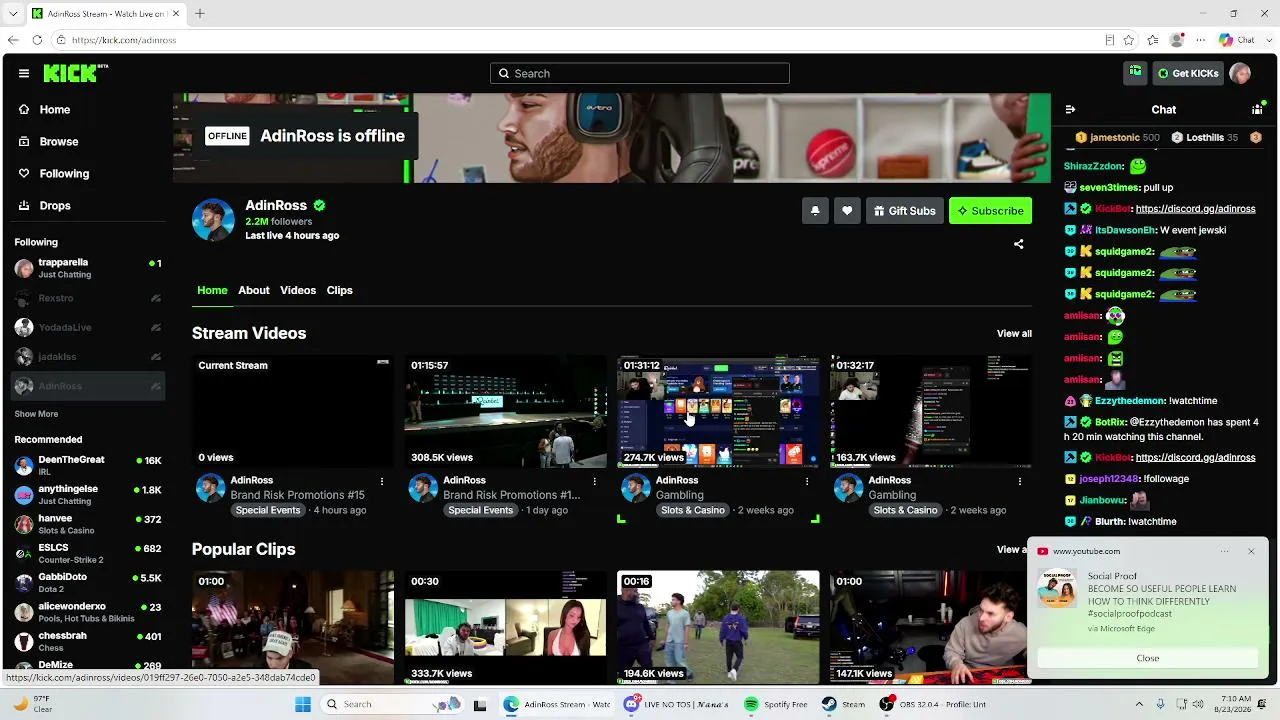Image resolution: width=1280 pixels, height=720 pixels.
Task: Open options for the 163.7K views Gambling video
Action: pyautogui.click(x=1020, y=481)
